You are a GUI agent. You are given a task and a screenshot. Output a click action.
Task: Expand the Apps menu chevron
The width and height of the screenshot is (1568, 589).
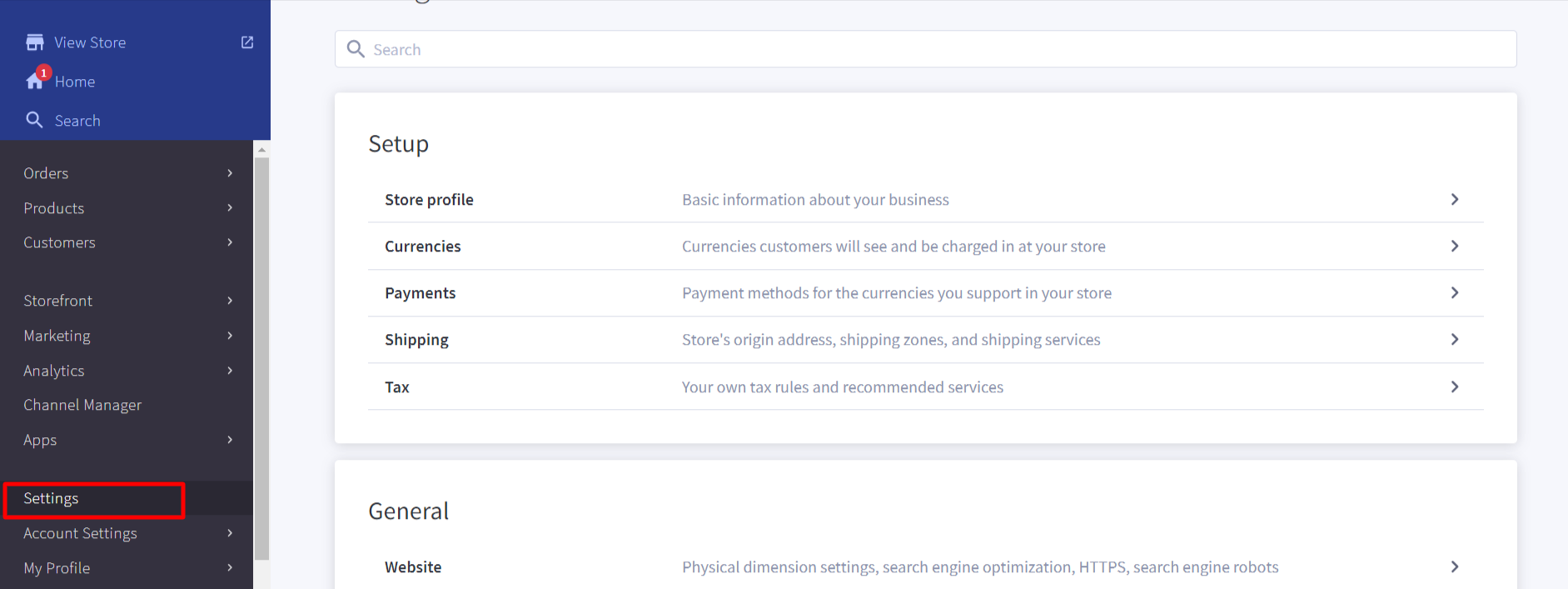(230, 440)
